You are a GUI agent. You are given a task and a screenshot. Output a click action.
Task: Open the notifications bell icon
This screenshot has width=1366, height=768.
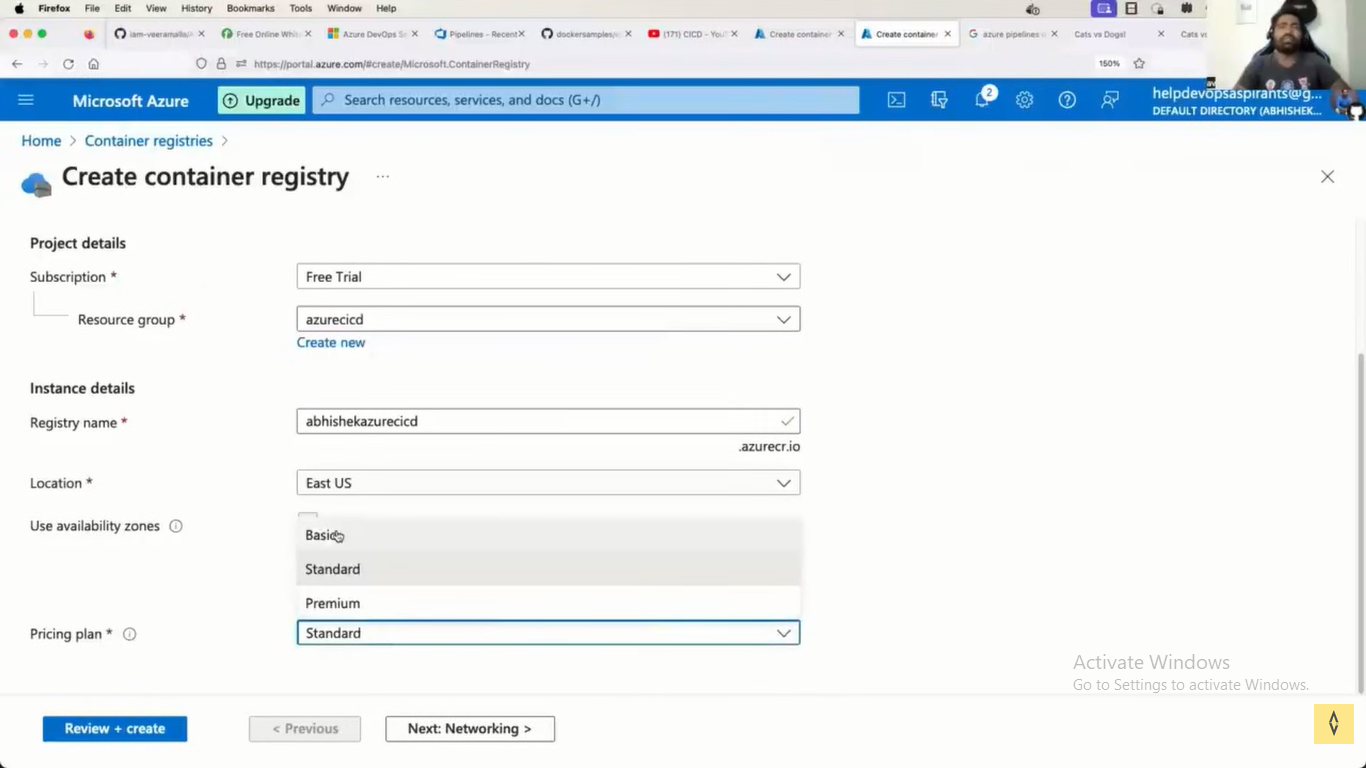tap(982, 100)
